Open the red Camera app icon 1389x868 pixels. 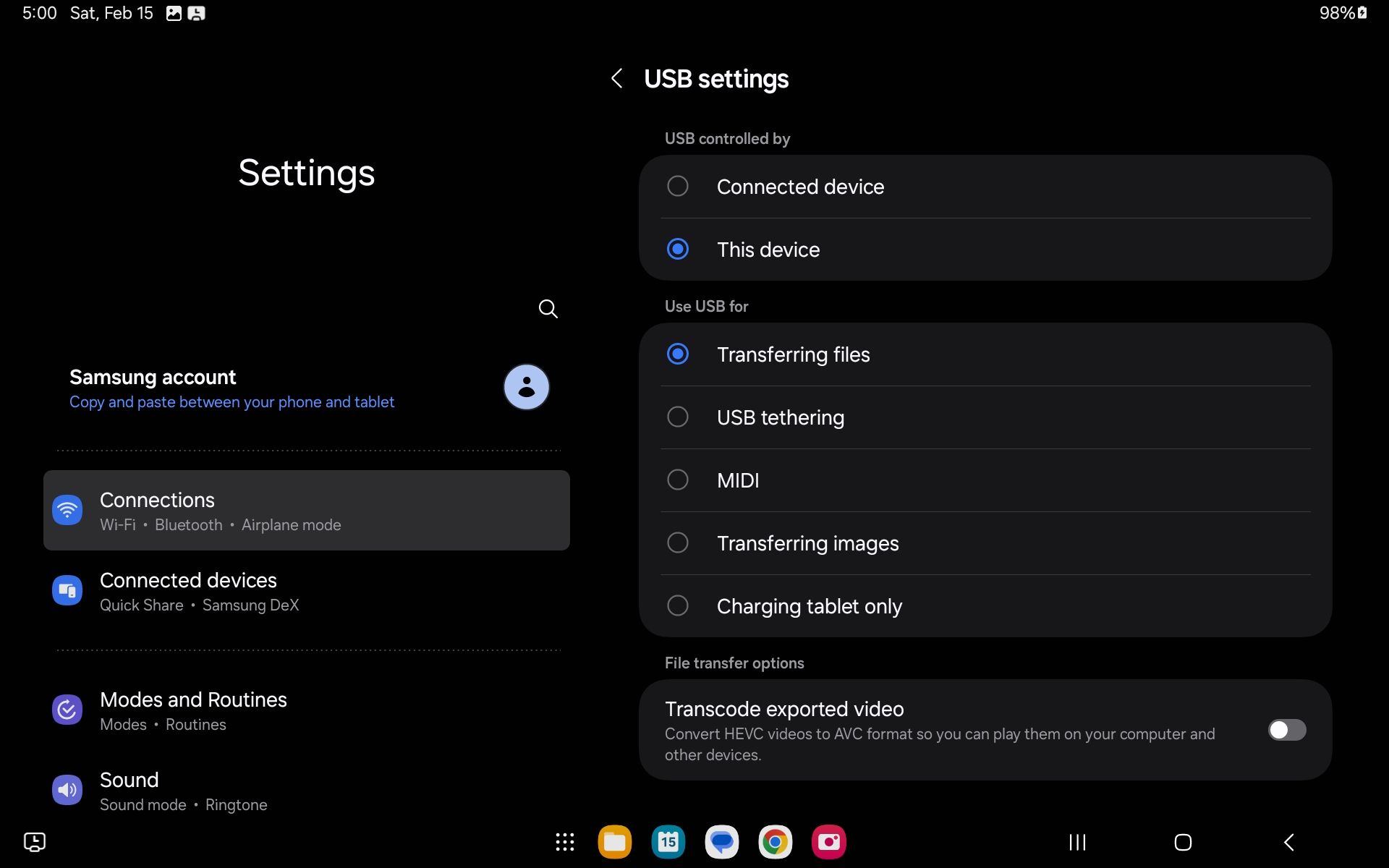click(828, 842)
